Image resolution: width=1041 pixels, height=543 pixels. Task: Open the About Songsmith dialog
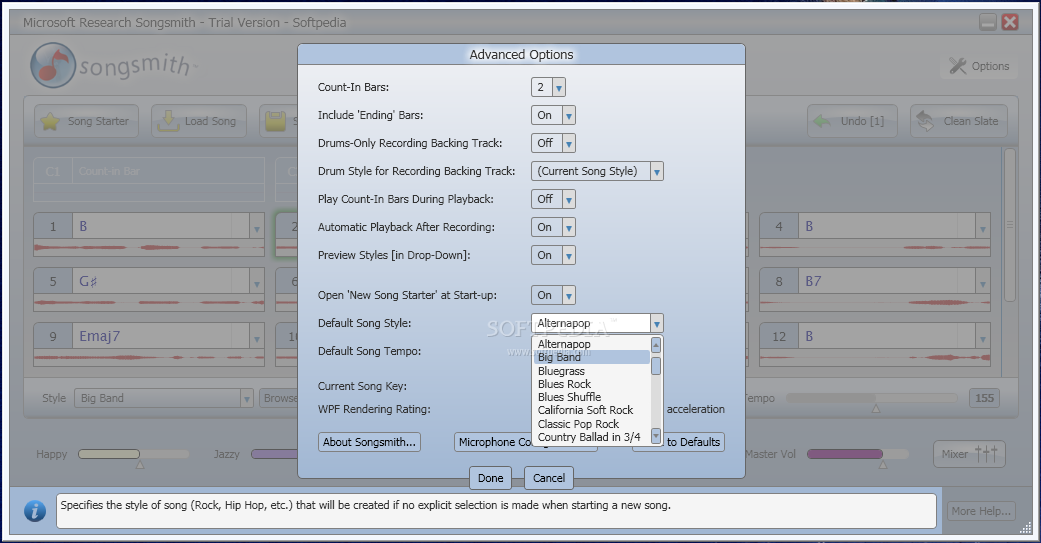click(369, 442)
